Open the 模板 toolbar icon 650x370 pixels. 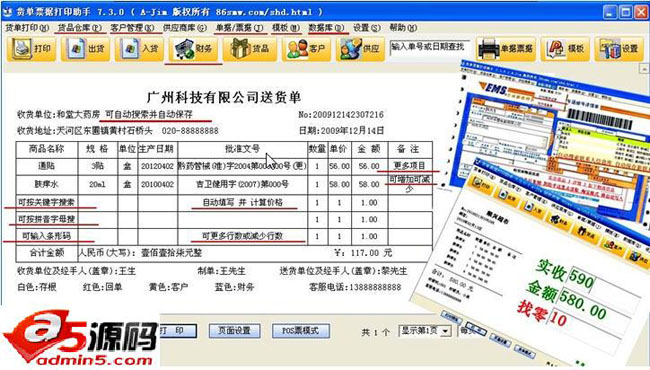[565, 49]
